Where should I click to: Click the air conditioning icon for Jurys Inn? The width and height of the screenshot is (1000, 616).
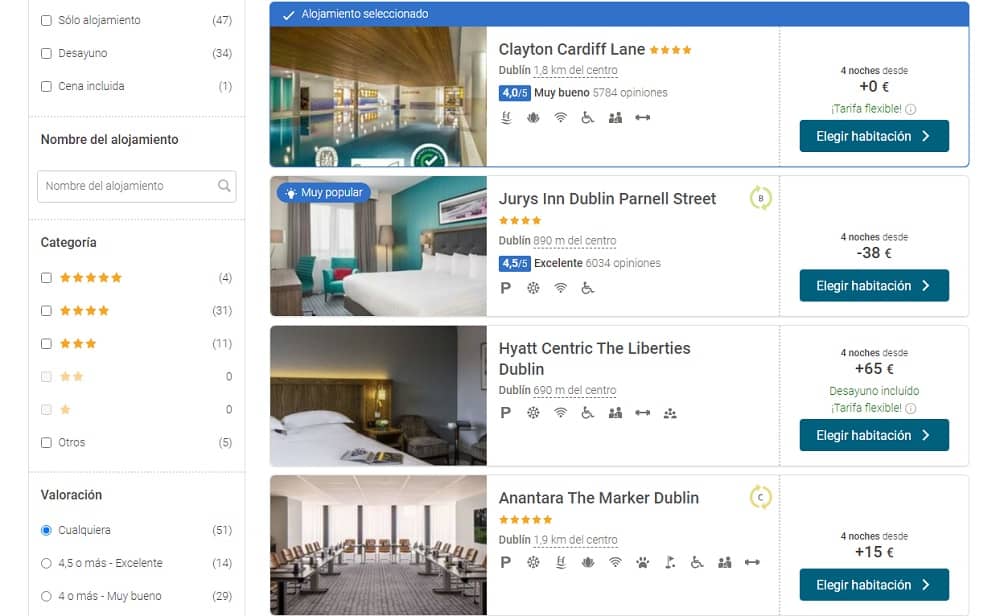click(x=533, y=288)
